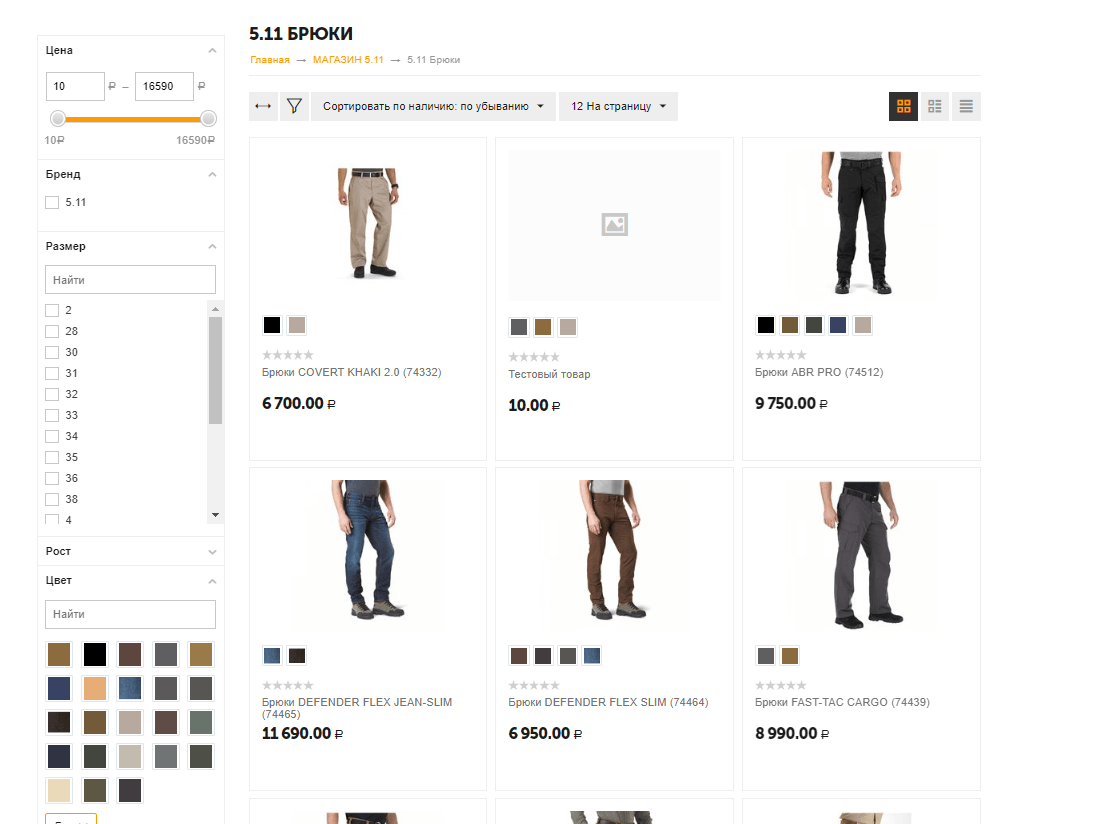Switch to compact lines view icon

coord(966,106)
